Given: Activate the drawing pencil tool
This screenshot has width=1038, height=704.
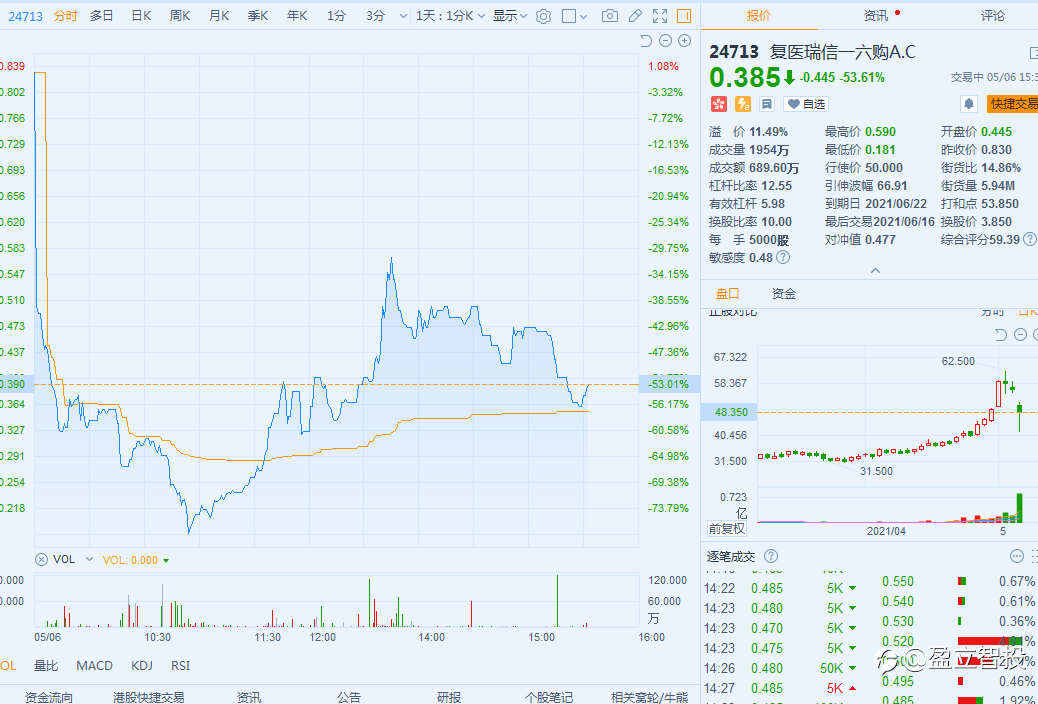Looking at the screenshot, I should pos(635,16).
